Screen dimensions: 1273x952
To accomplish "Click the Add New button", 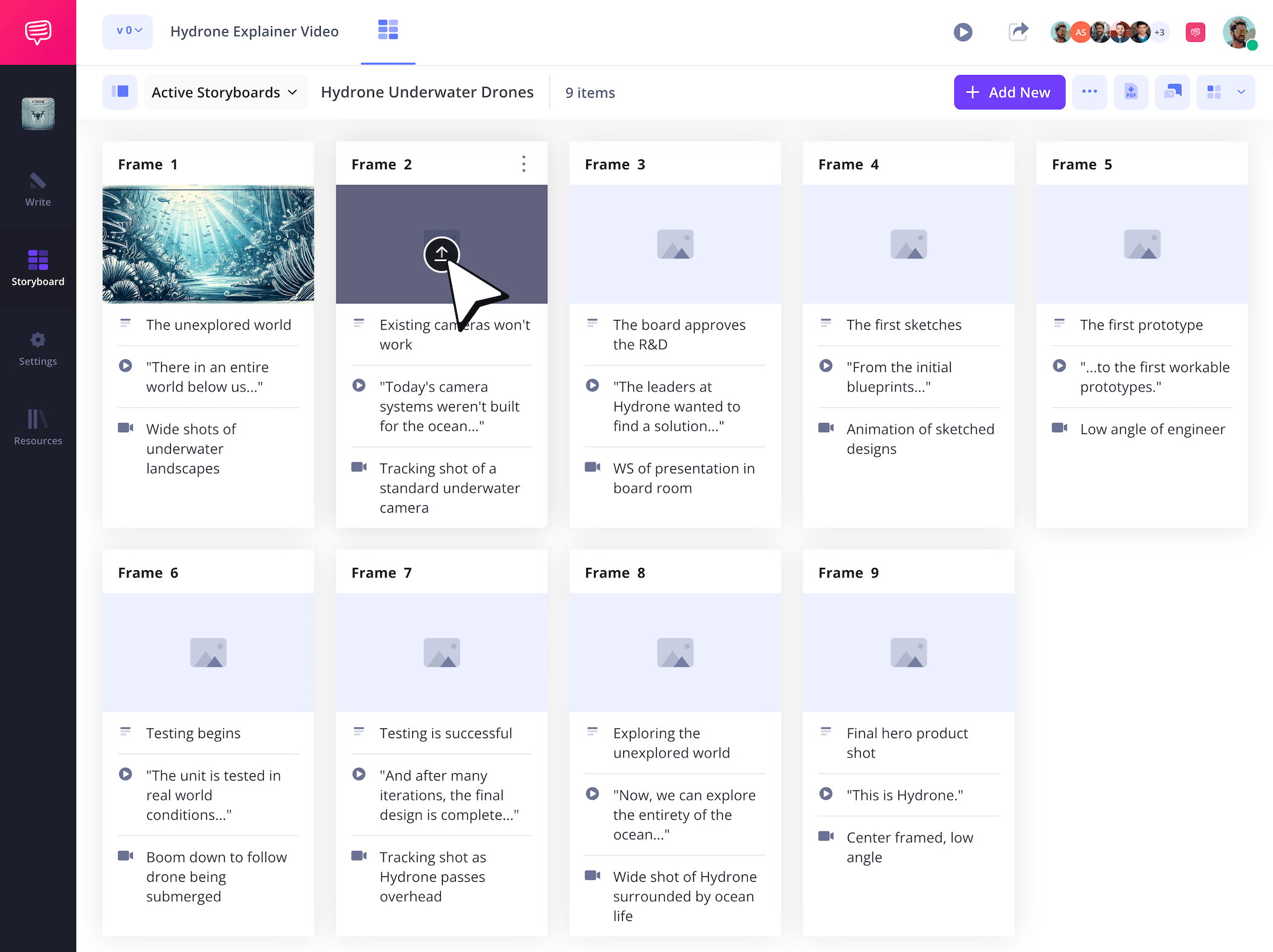I will click(1009, 92).
